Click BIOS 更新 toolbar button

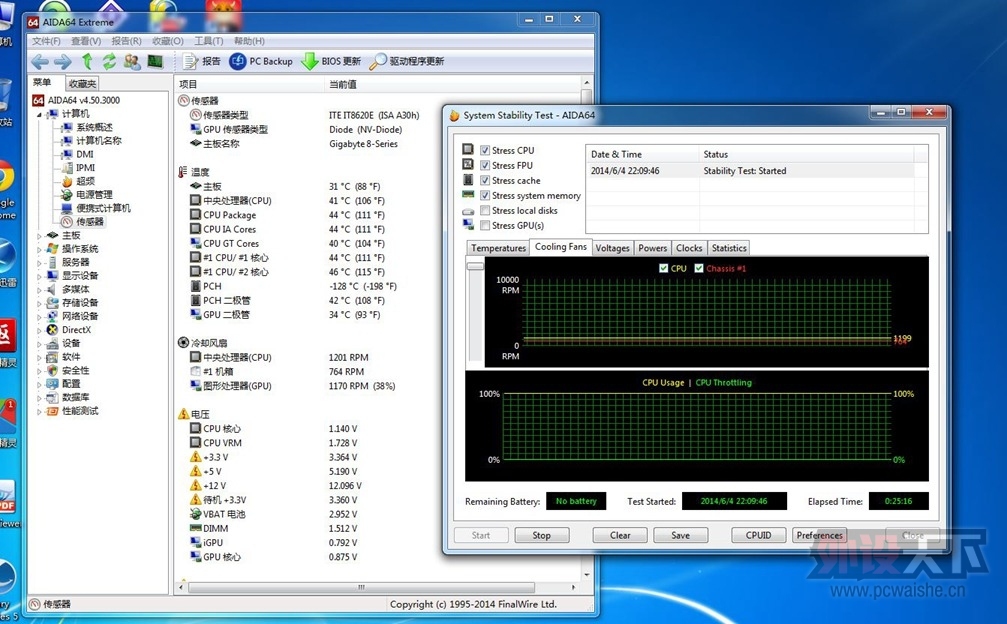[x=331, y=62]
